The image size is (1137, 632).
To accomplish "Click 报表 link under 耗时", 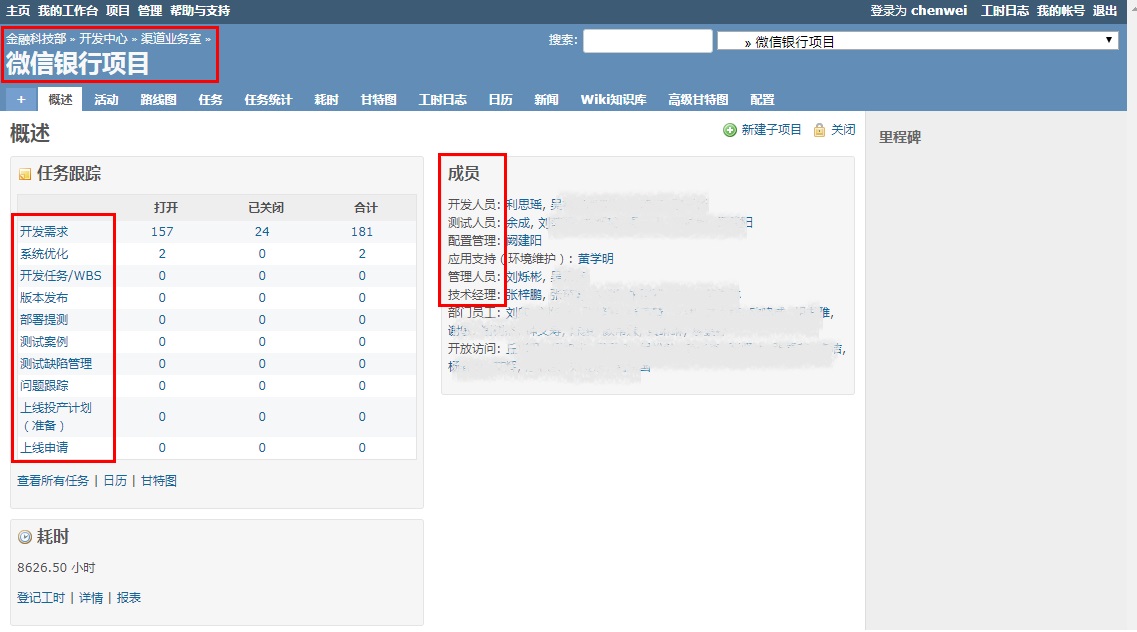I will coord(128,597).
